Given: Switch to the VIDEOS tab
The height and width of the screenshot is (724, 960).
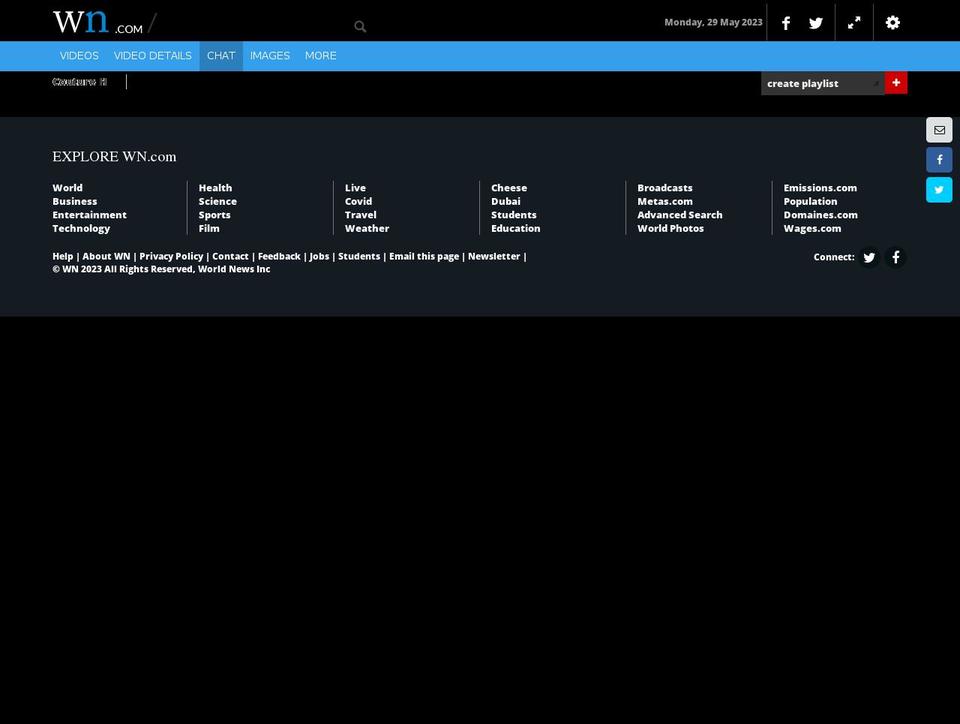Looking at the screenshot, I should tap(79, 56).
